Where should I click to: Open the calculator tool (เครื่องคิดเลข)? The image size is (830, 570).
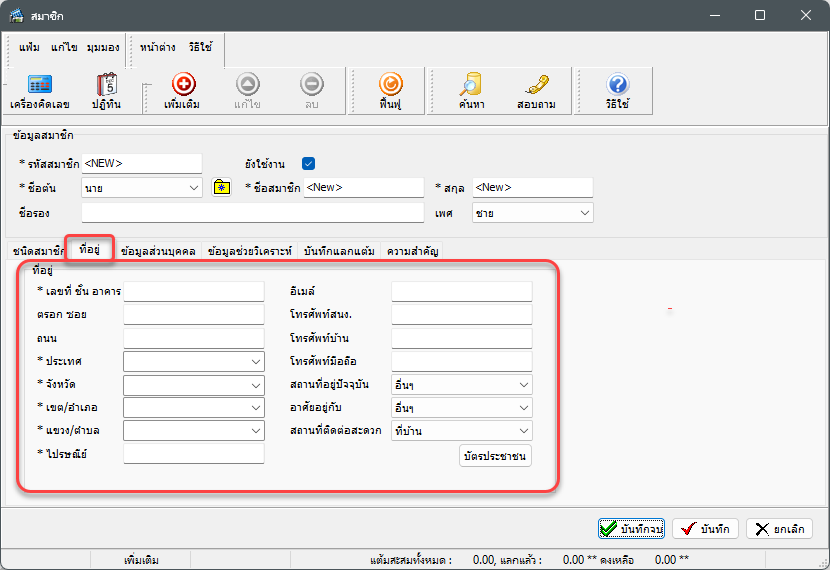click(x=39, y=87)
